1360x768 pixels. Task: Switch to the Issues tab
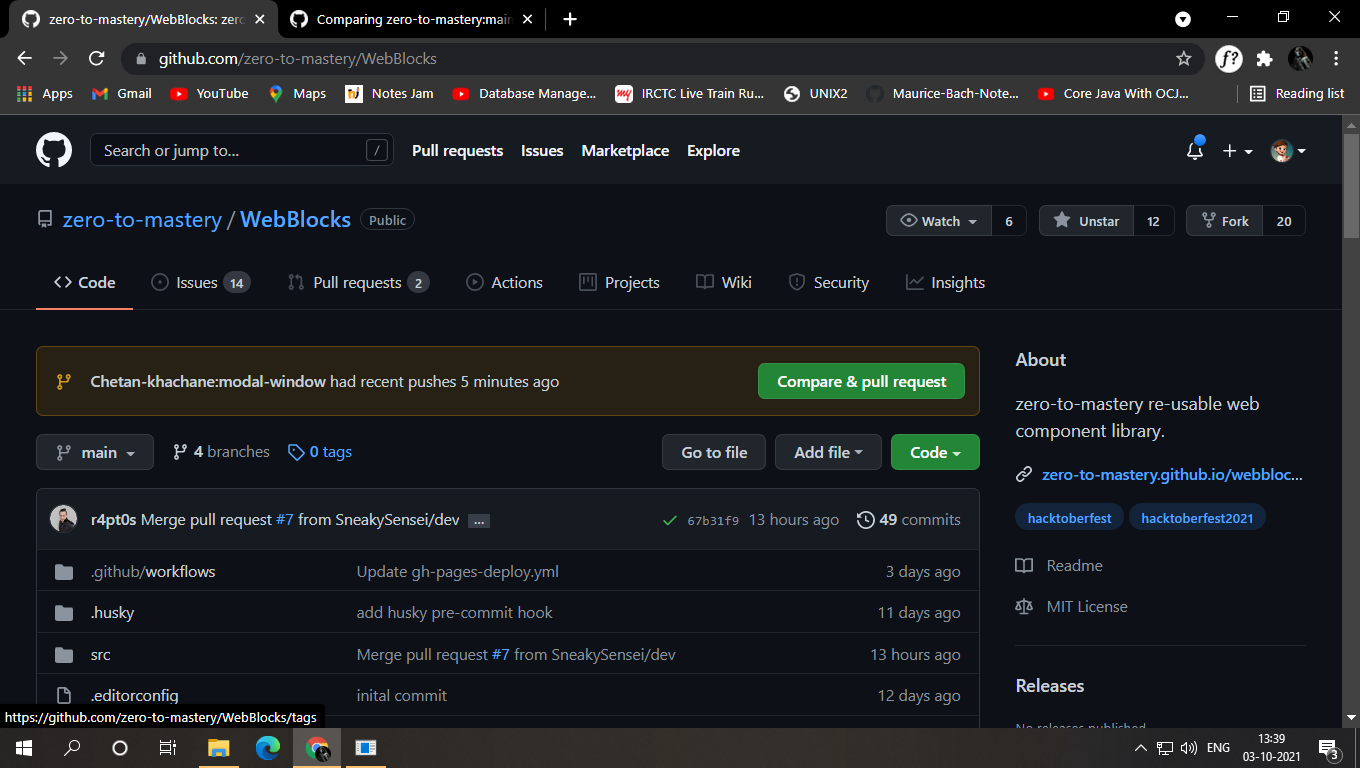click(200, 283)
